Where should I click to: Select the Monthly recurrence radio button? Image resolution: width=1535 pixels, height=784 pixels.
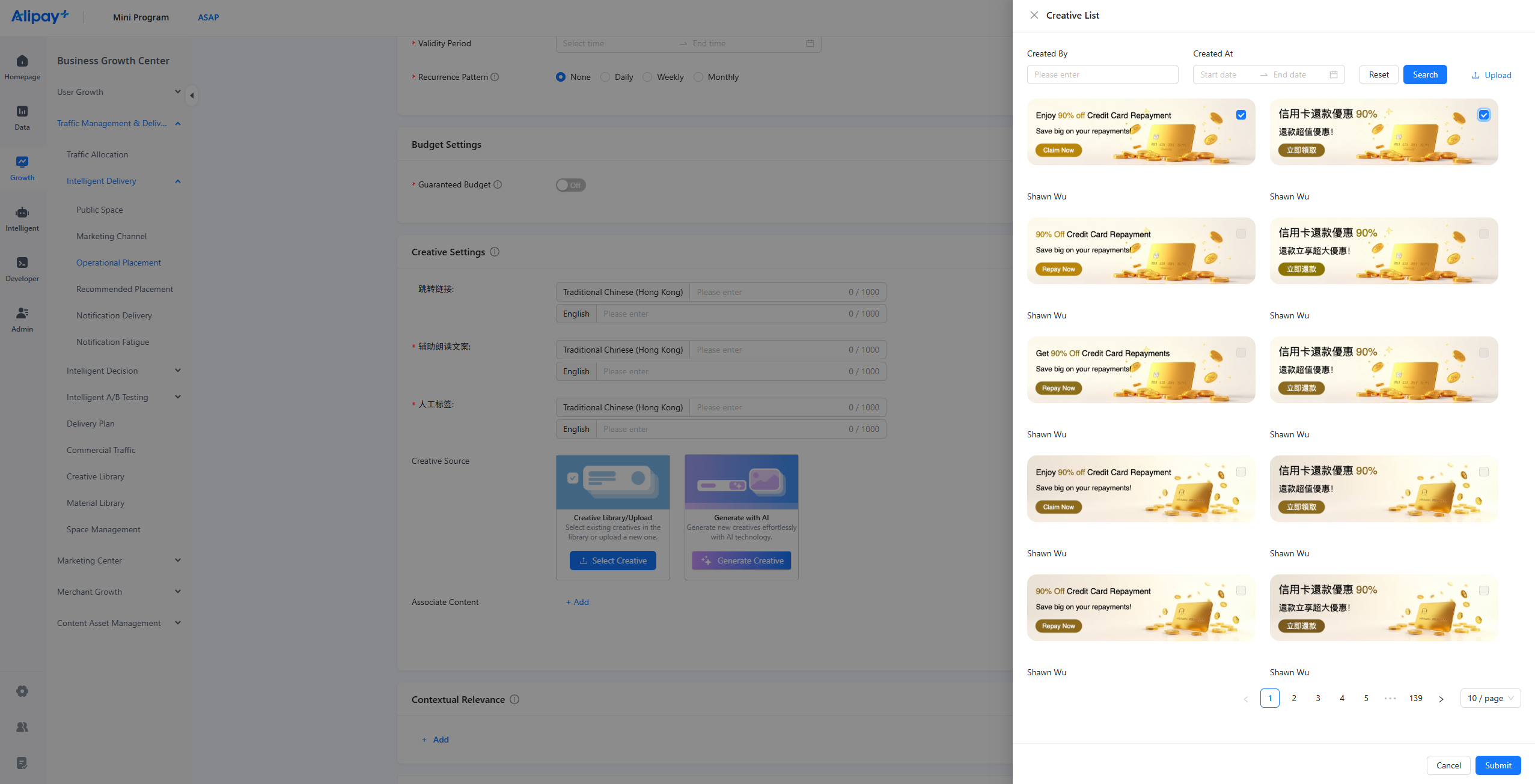tap(698, 77)
